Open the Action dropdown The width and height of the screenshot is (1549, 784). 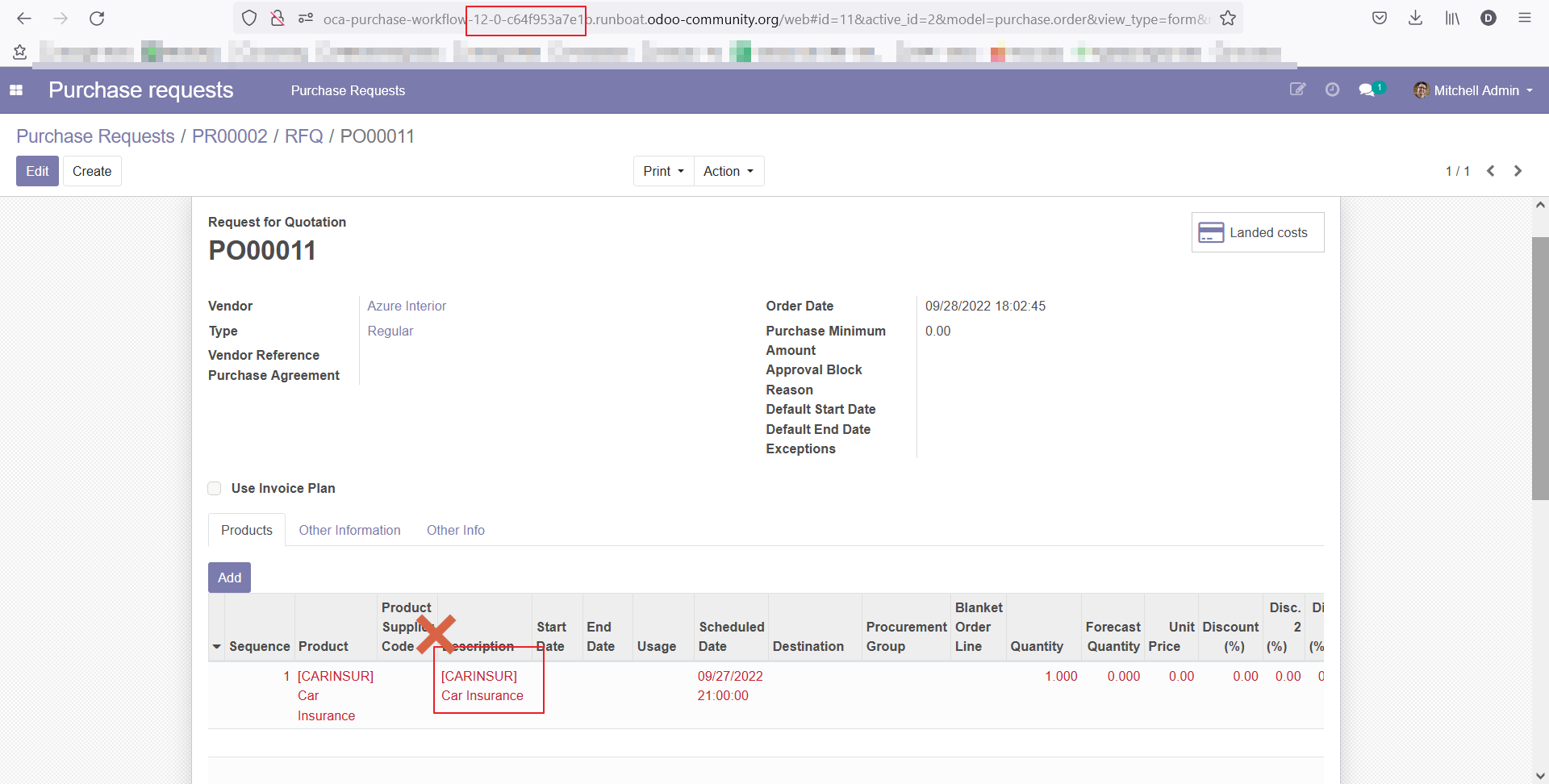tap(729, 171)
